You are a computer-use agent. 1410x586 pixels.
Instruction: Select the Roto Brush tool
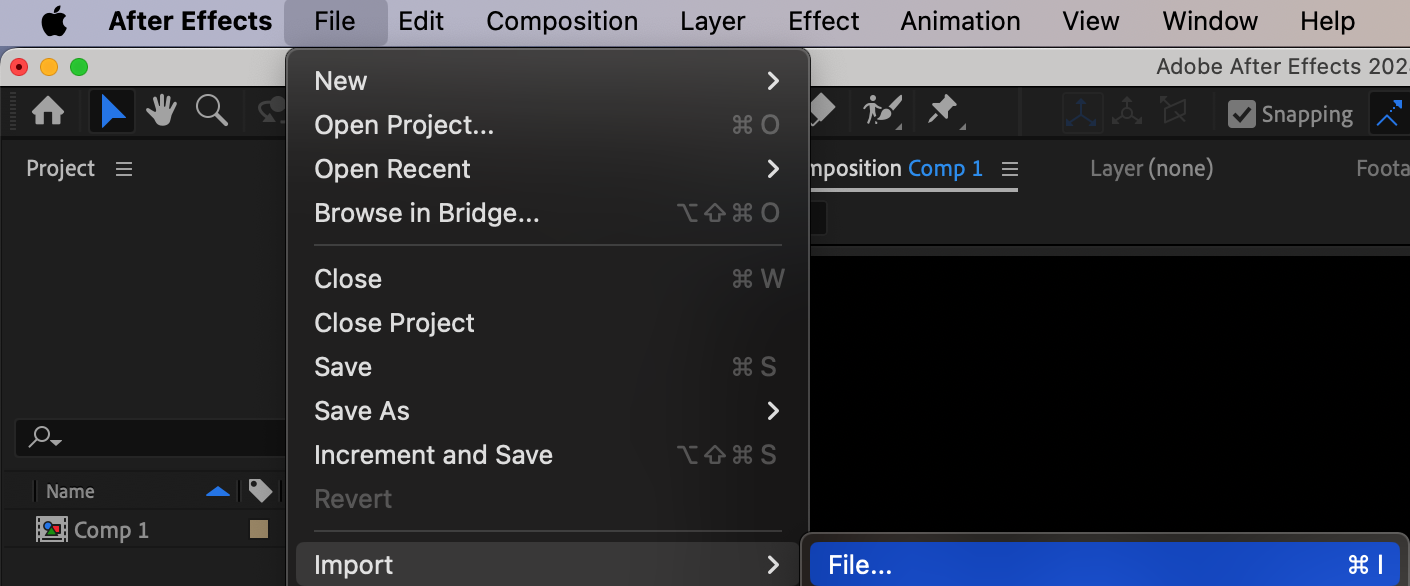coord(882,111)
